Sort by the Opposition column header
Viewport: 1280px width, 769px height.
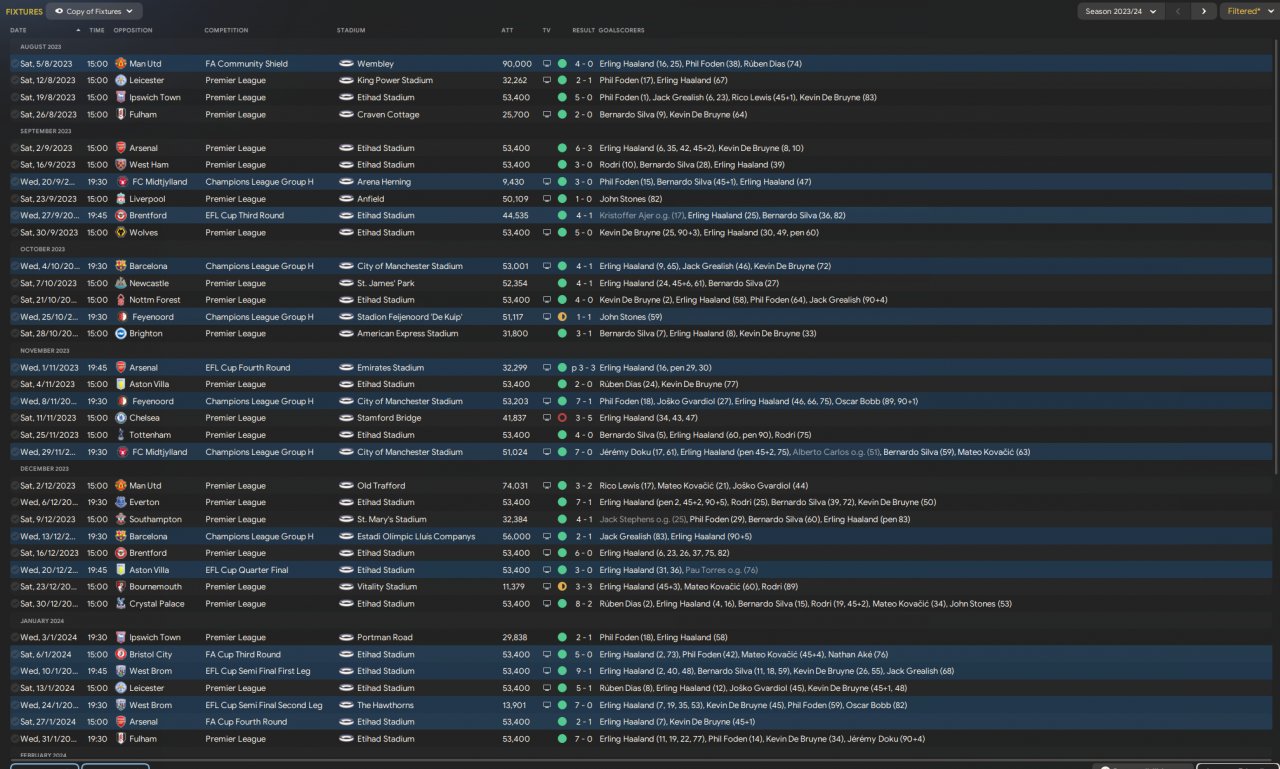pos(133,30)
